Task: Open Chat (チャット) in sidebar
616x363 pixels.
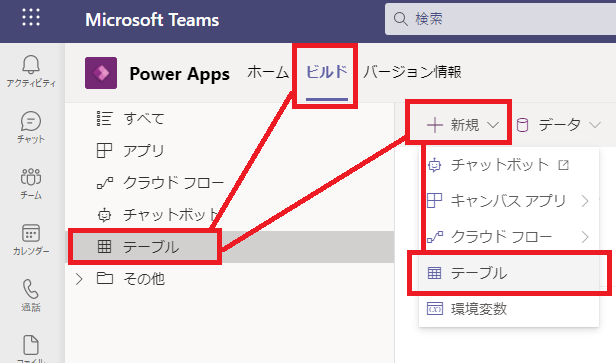Action: tap(31, 127)
